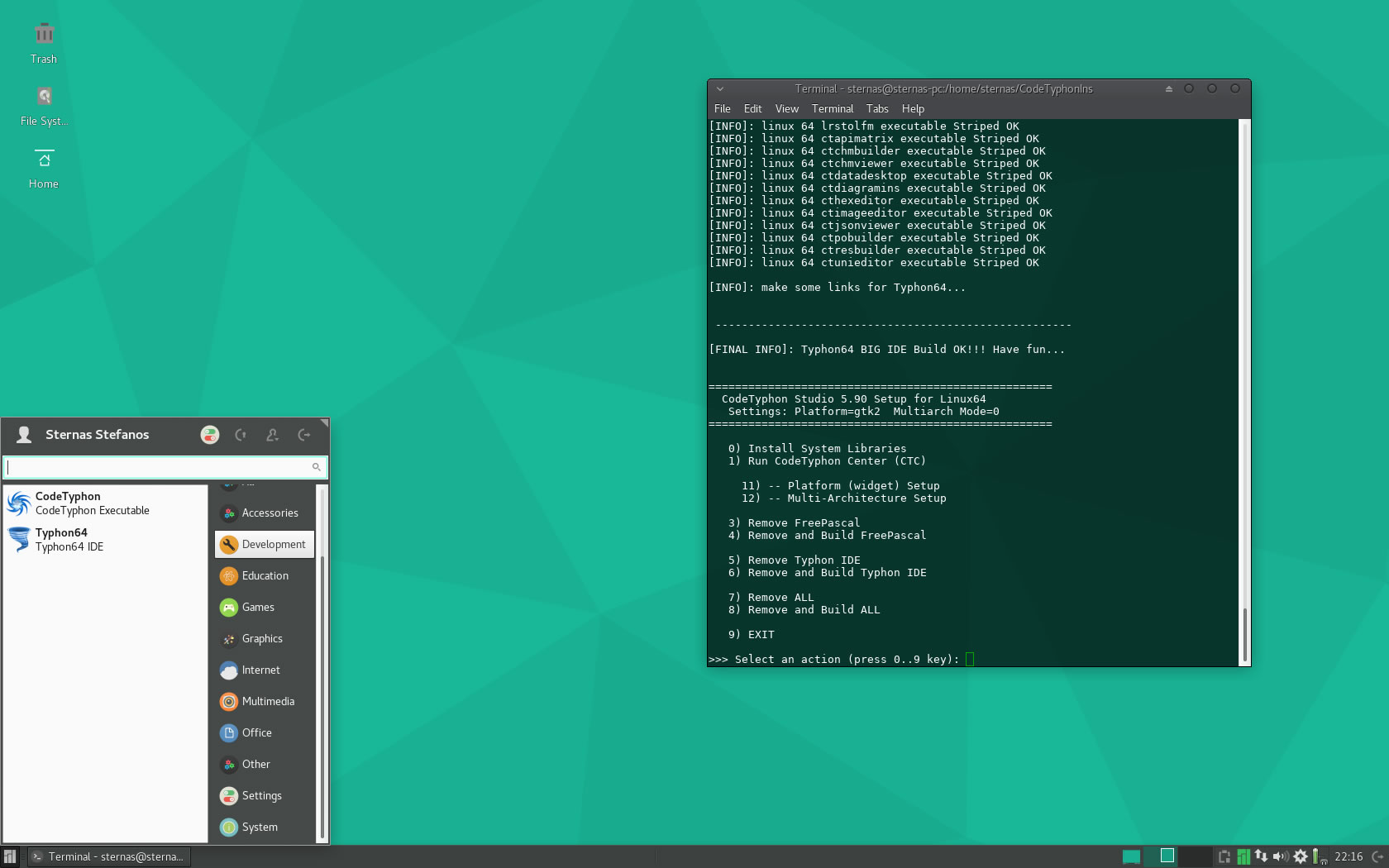Launch CodeTyphon Executable from the menu

click(104, 503)
